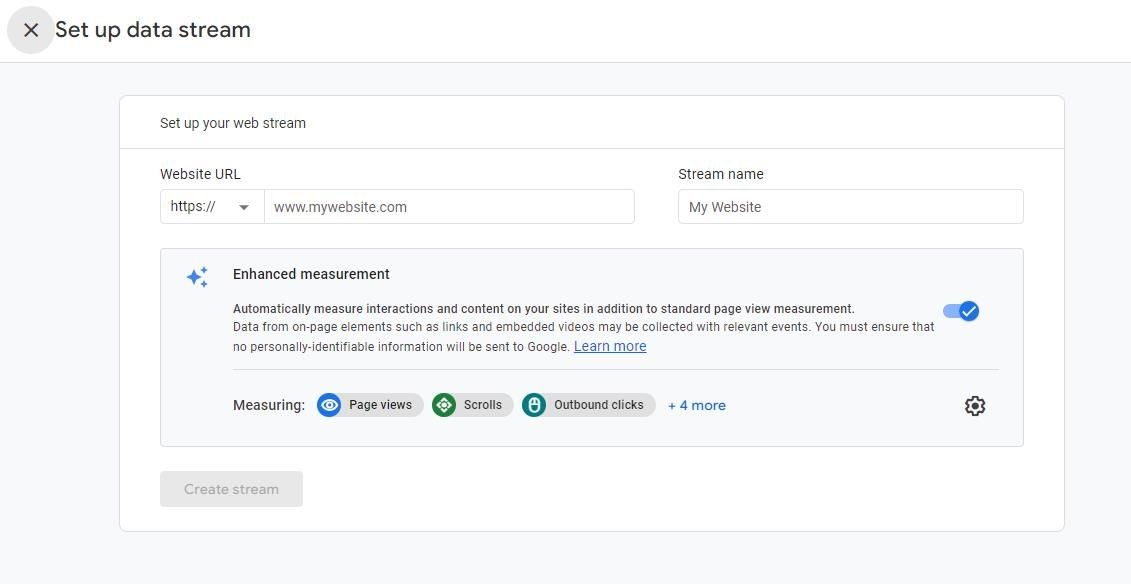Viewport: 1131px width, 584px height.
Task: Click the www.mywebsite.com text box
Action: 449,206
